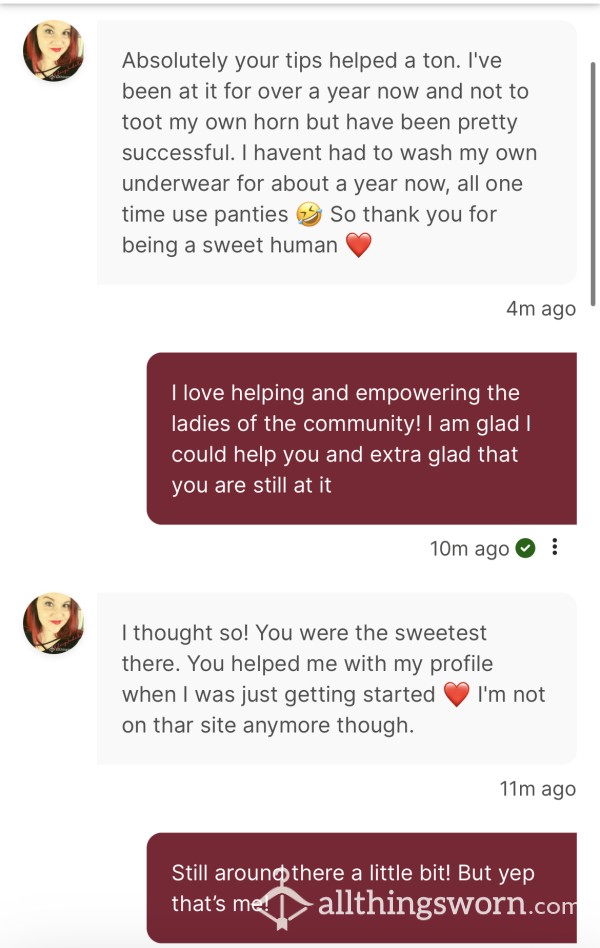Open sender's avatar next to 'I thought so!' message

[53, 623]
